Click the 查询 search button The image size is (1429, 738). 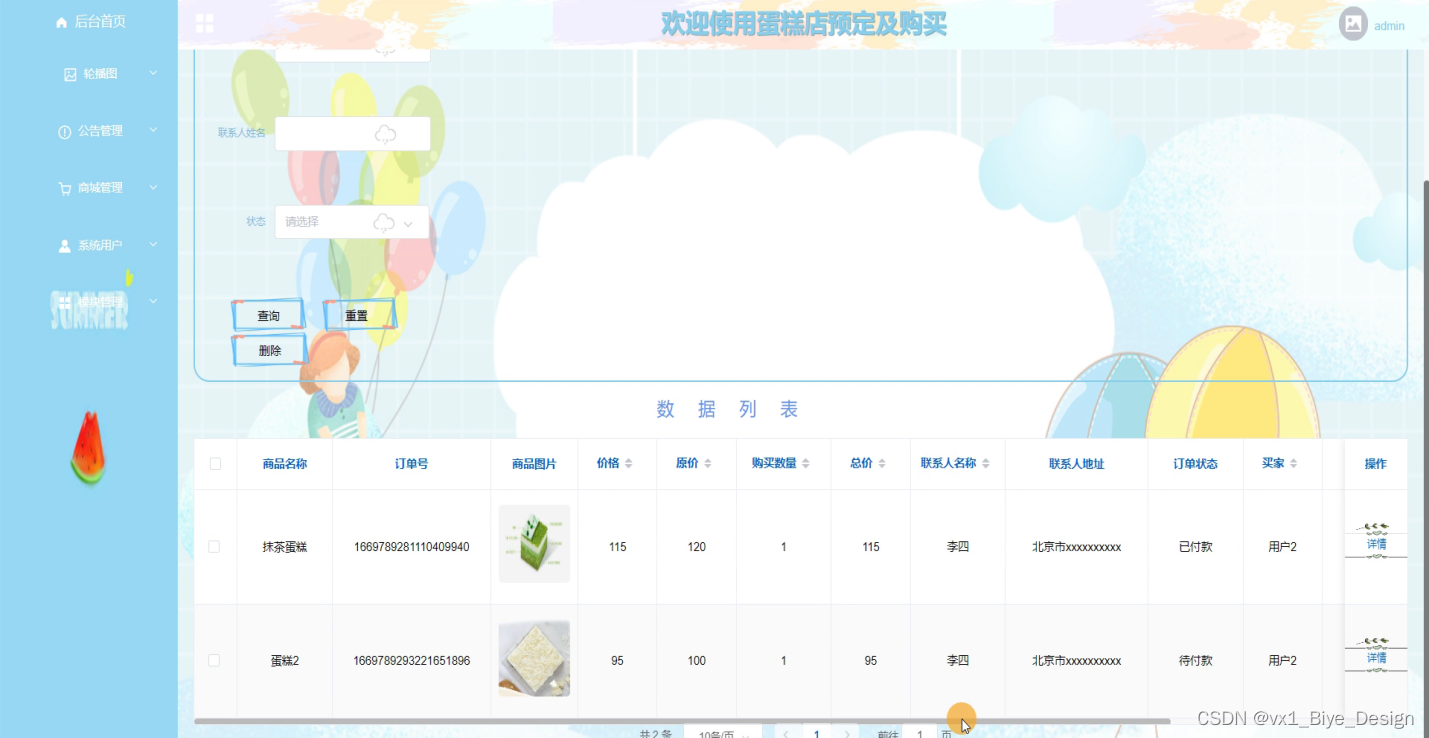pos(269,315)
